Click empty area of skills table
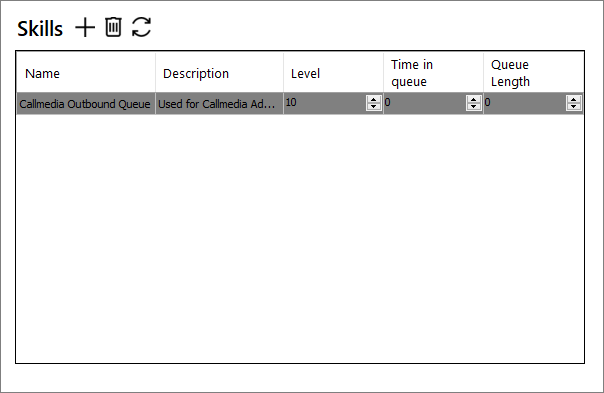The height and width of the screenshot is (393, 604). pyautogui.click(x=300, y=238)
